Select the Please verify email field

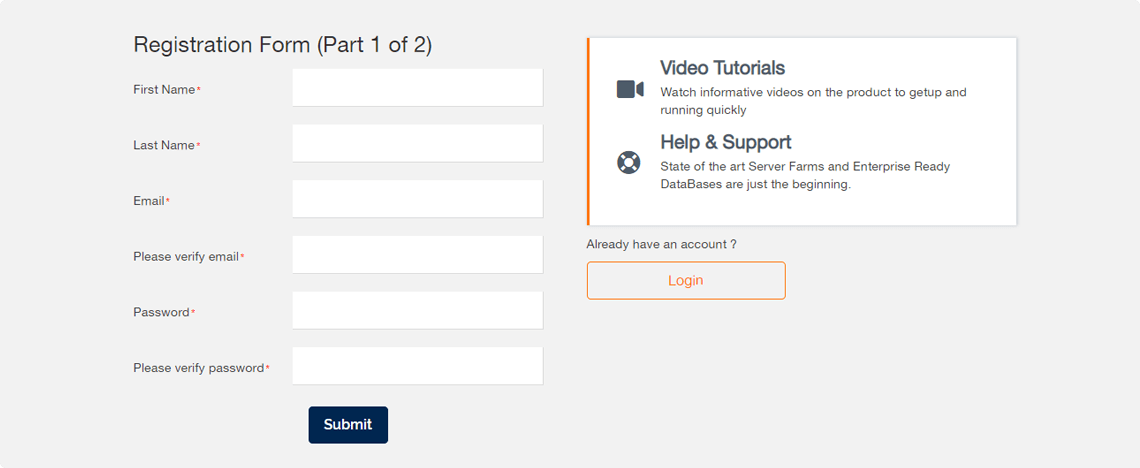[x=417, y=254]
